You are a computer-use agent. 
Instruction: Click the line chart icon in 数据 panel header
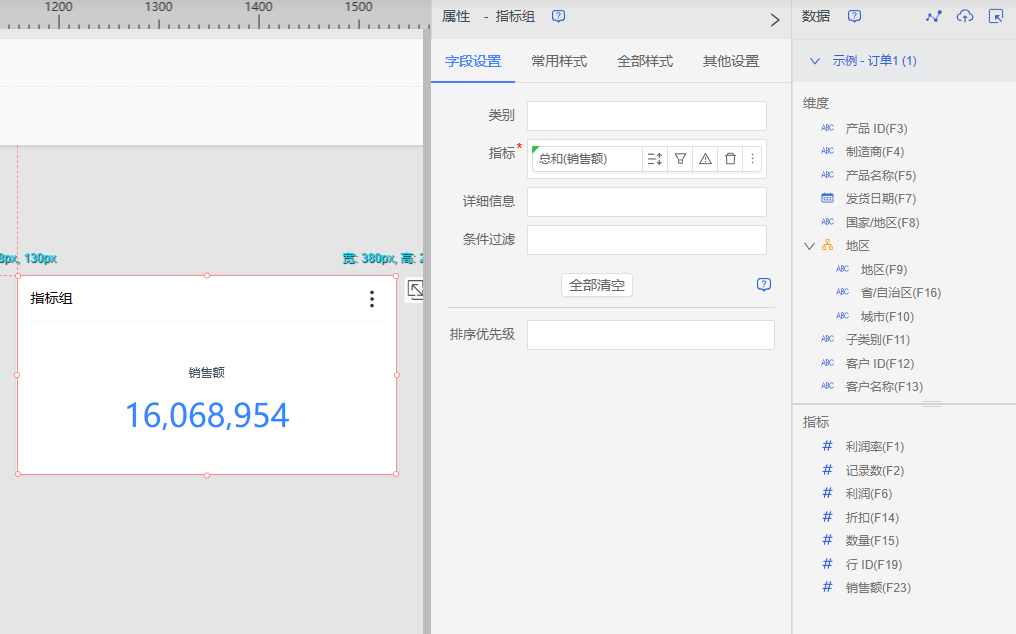click(x=934, y=17)
